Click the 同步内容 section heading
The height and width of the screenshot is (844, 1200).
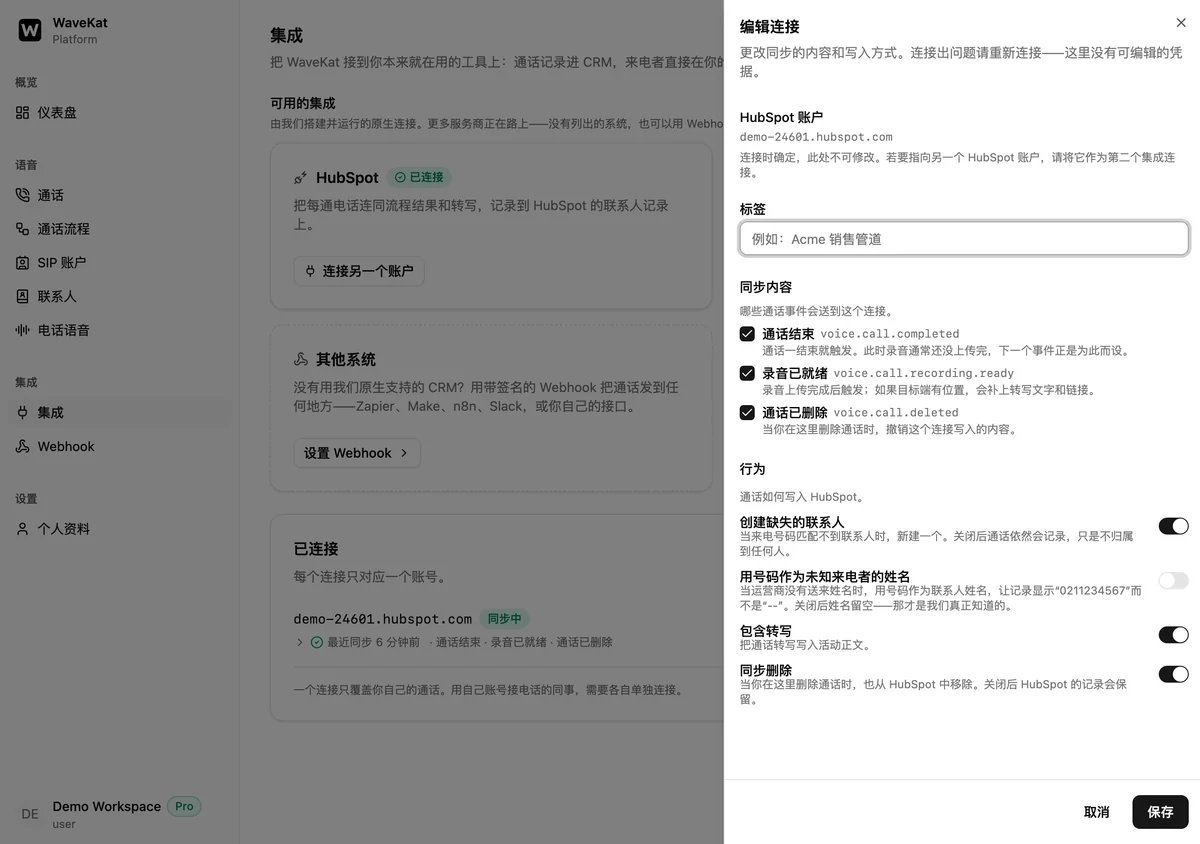pos(766,287)
